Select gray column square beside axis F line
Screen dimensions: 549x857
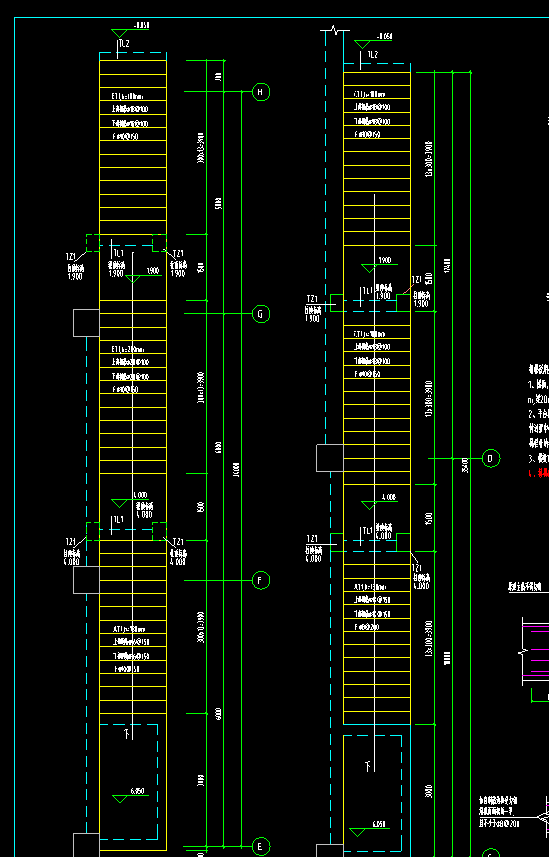(86, 580)
